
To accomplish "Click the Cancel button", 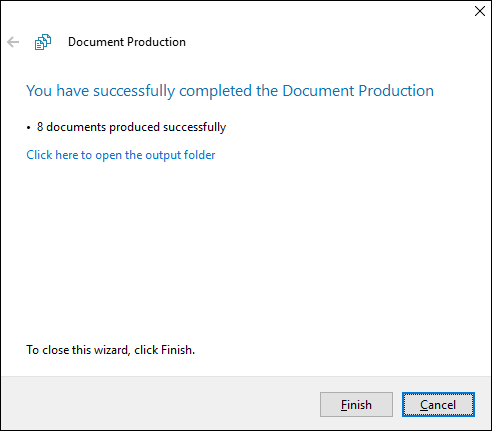I will click(x=438, y=405).
